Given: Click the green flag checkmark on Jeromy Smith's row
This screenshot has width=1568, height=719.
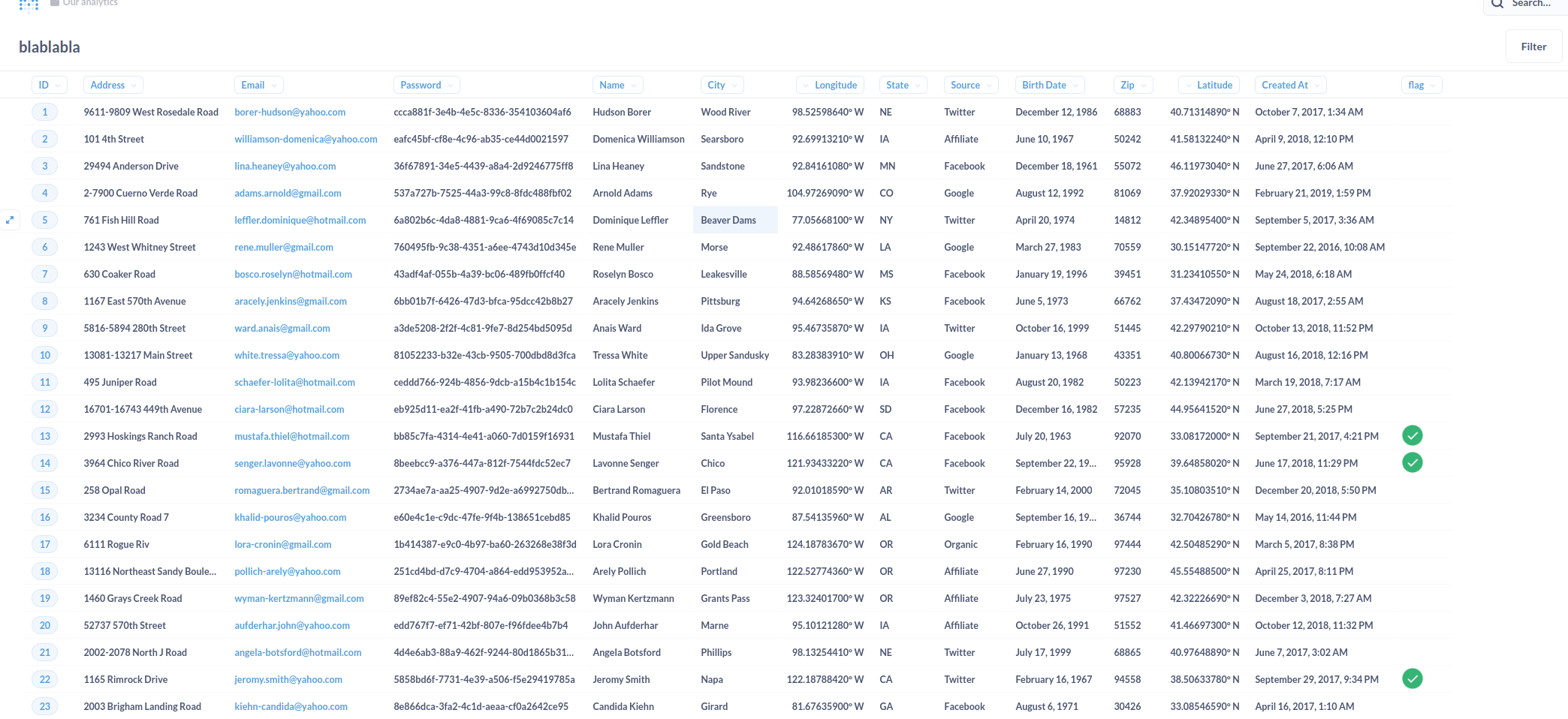Looking at the screenshot, I should tap(1413, 678).
